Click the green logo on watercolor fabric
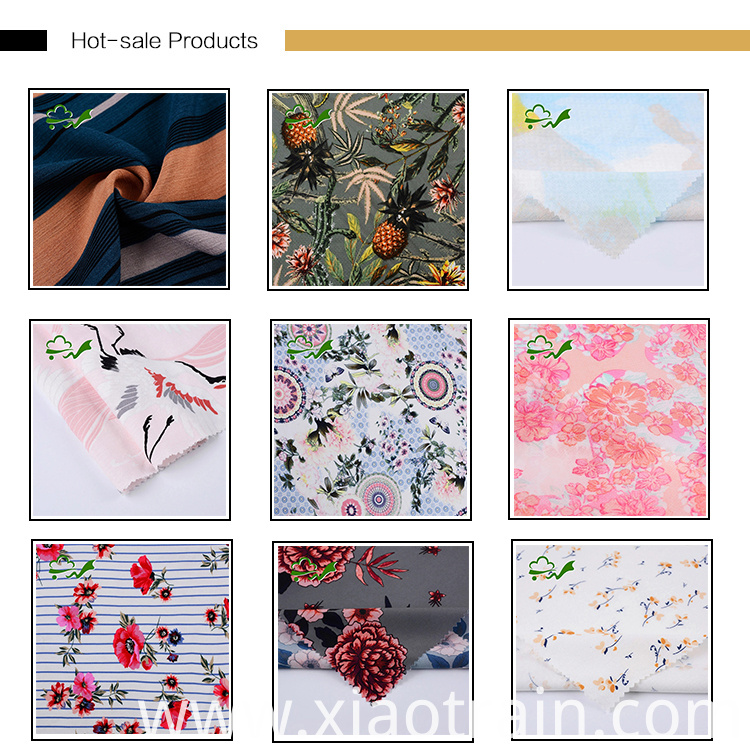Viewport: 750px width, 750px height. 548,117
